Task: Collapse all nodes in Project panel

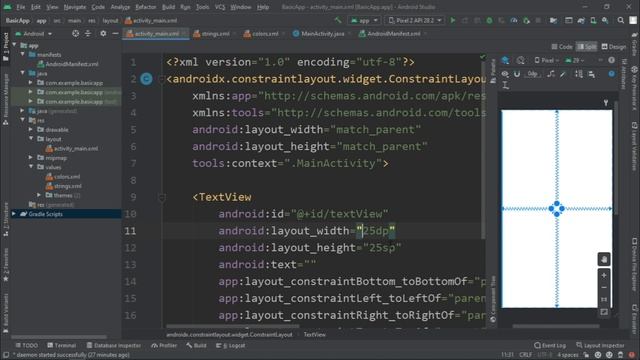Action: click(x=88, y=33)
